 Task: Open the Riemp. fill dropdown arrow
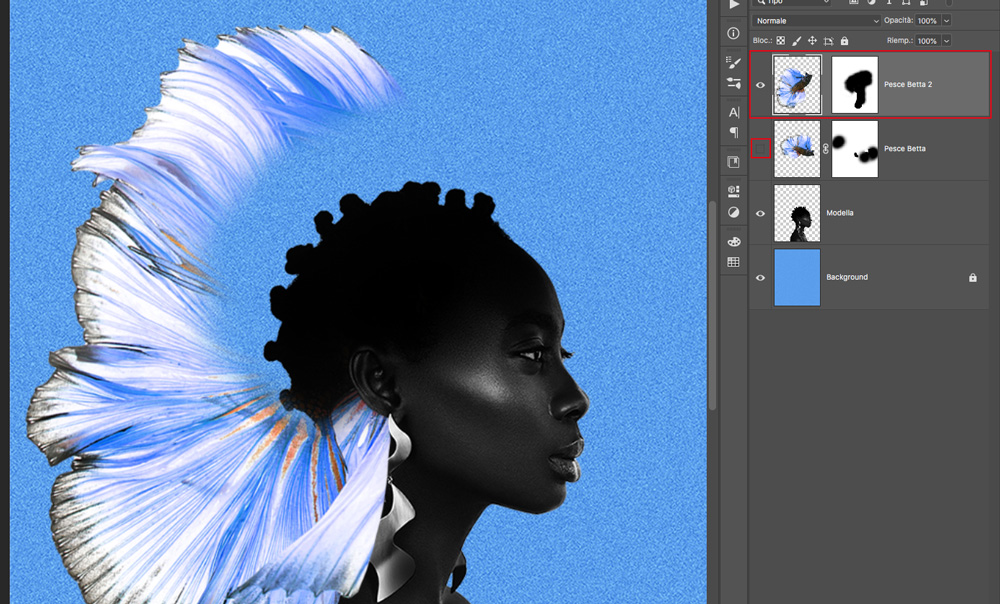[946, 41]
